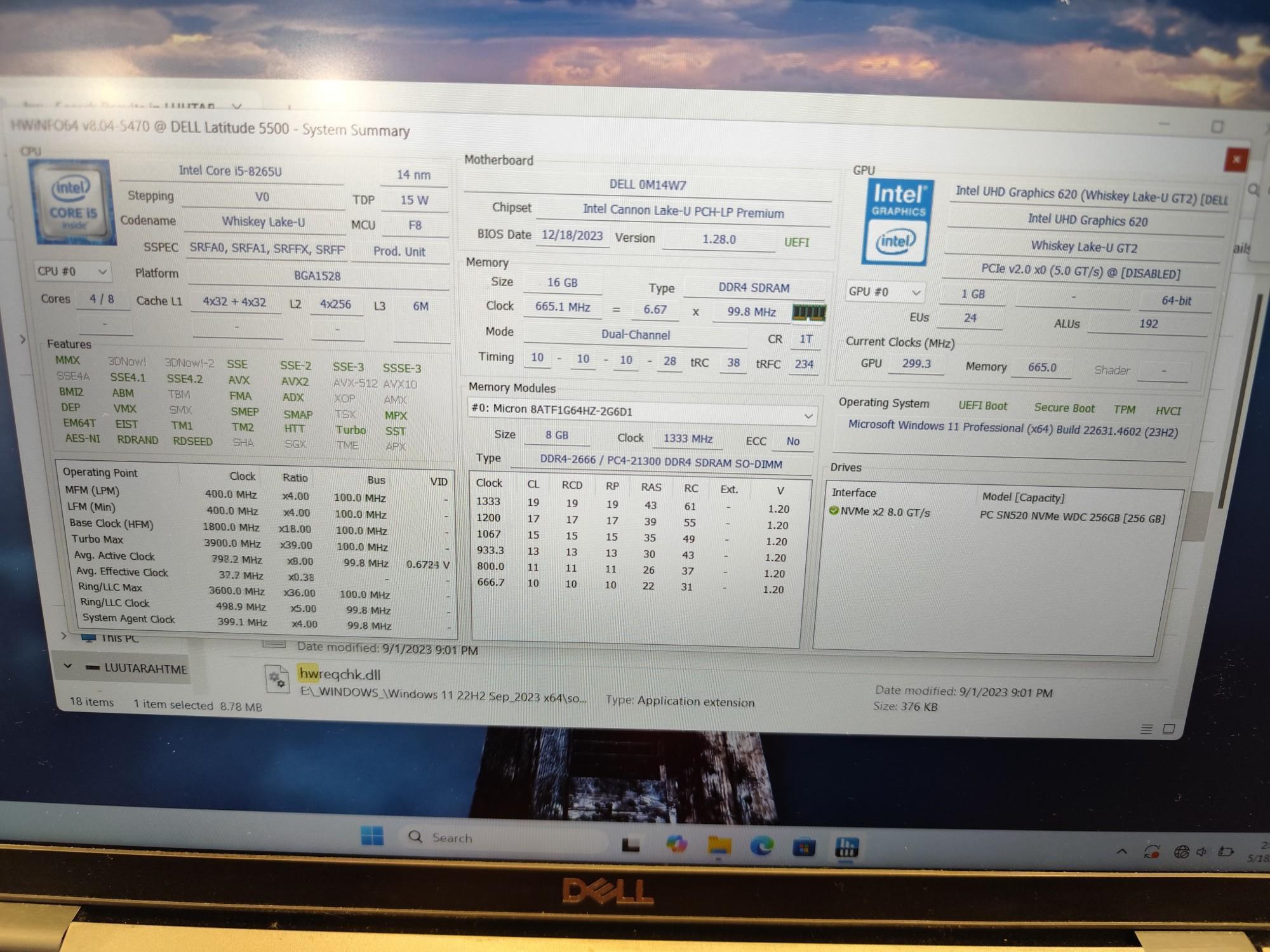1270x952 pixels.
Task: Click the DDR4 SDRAM memory type field
Action: tap(754, 288)
